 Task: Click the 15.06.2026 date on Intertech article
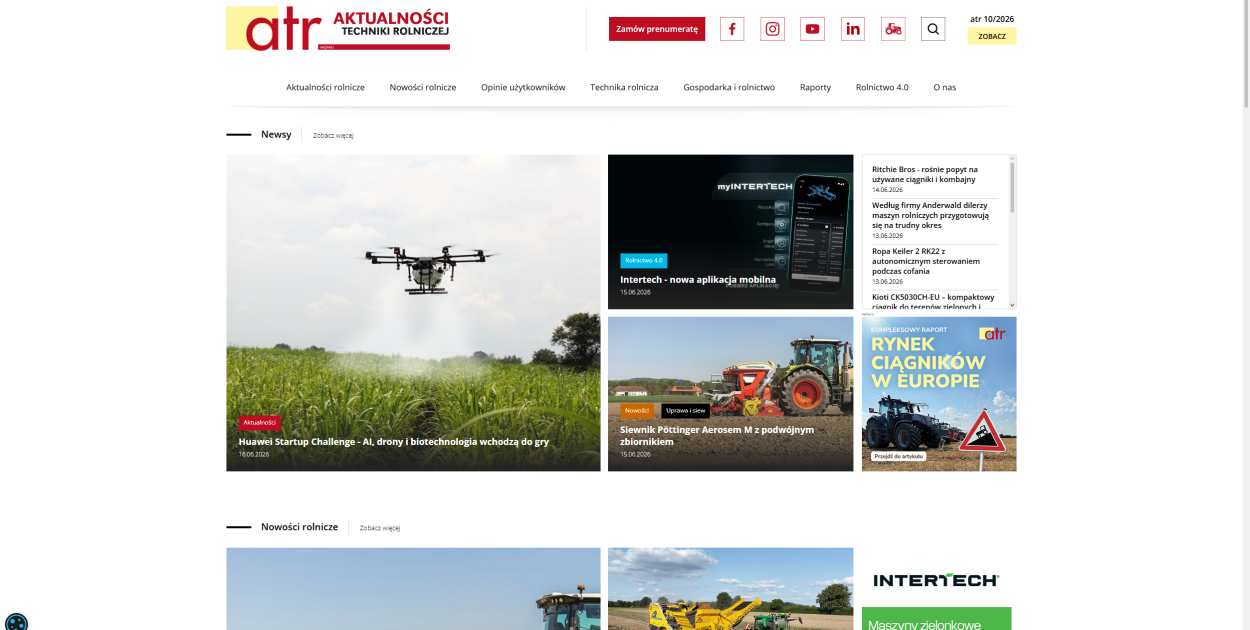point(635,292)
